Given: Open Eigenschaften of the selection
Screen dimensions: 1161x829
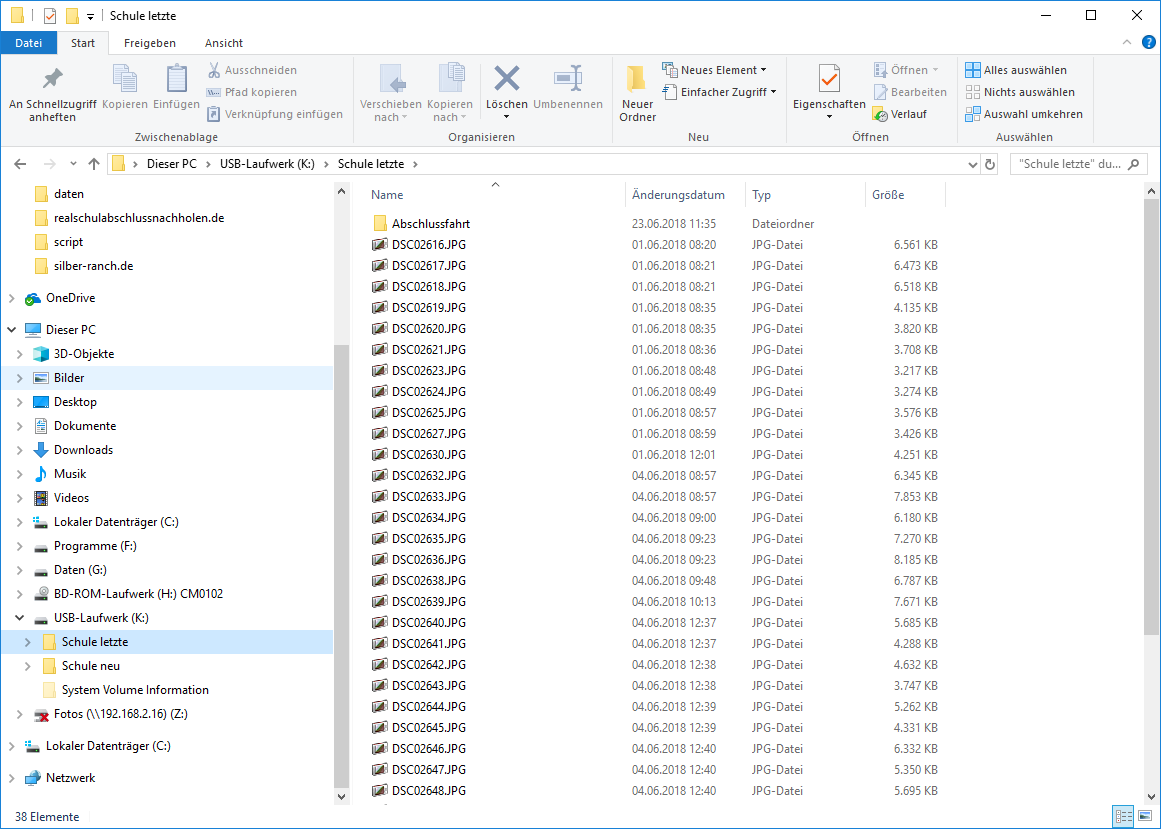Looking at the screenshot, I should 829,94.
